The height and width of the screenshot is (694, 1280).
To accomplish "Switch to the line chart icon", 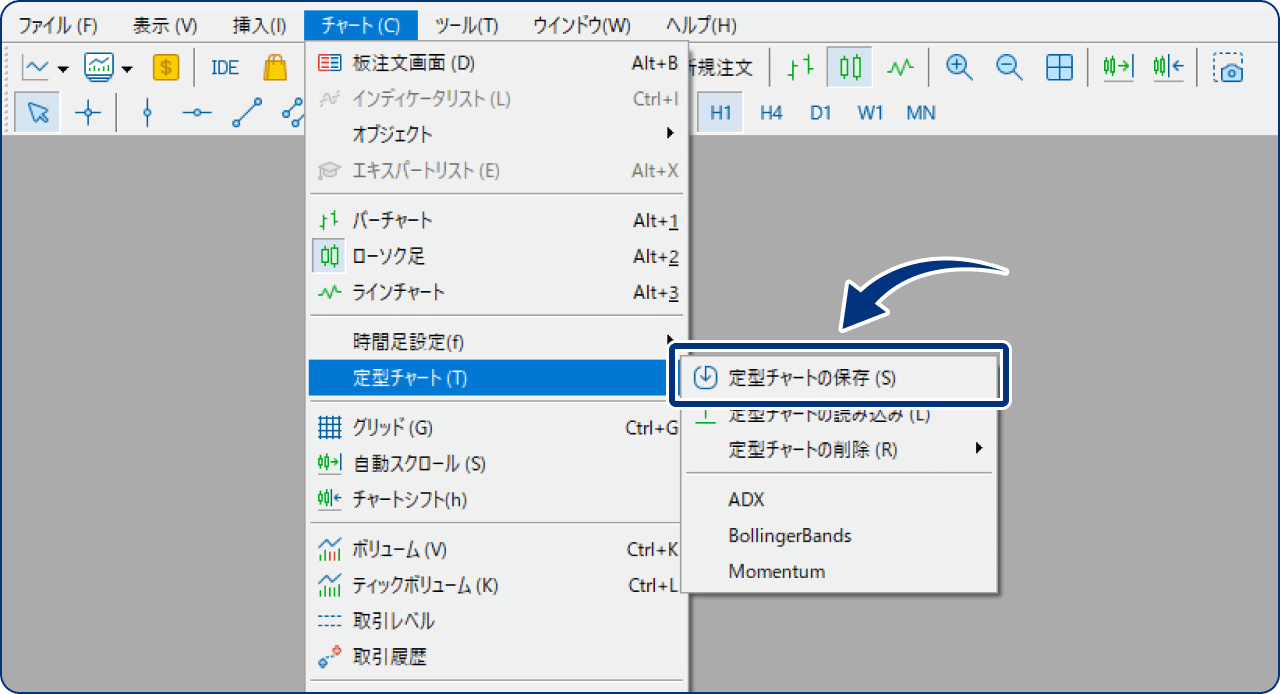I will point(898,67).
